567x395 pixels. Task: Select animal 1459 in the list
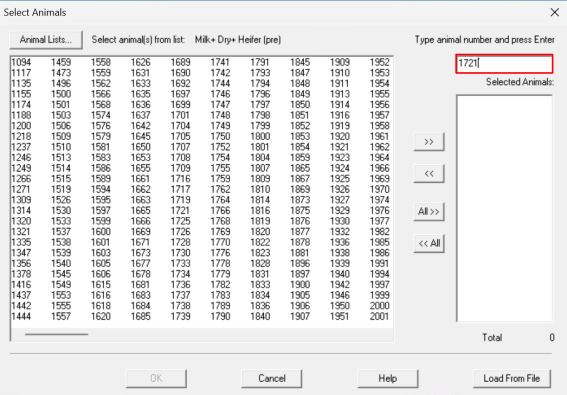point(61,62)
